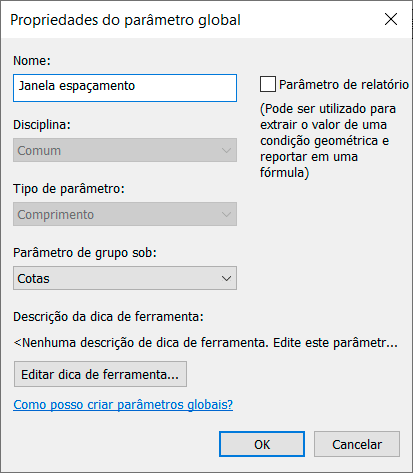Click the chevron arrow of the Cotas dropdown
This screenshot has height=473, width=413.
point(226,278)
